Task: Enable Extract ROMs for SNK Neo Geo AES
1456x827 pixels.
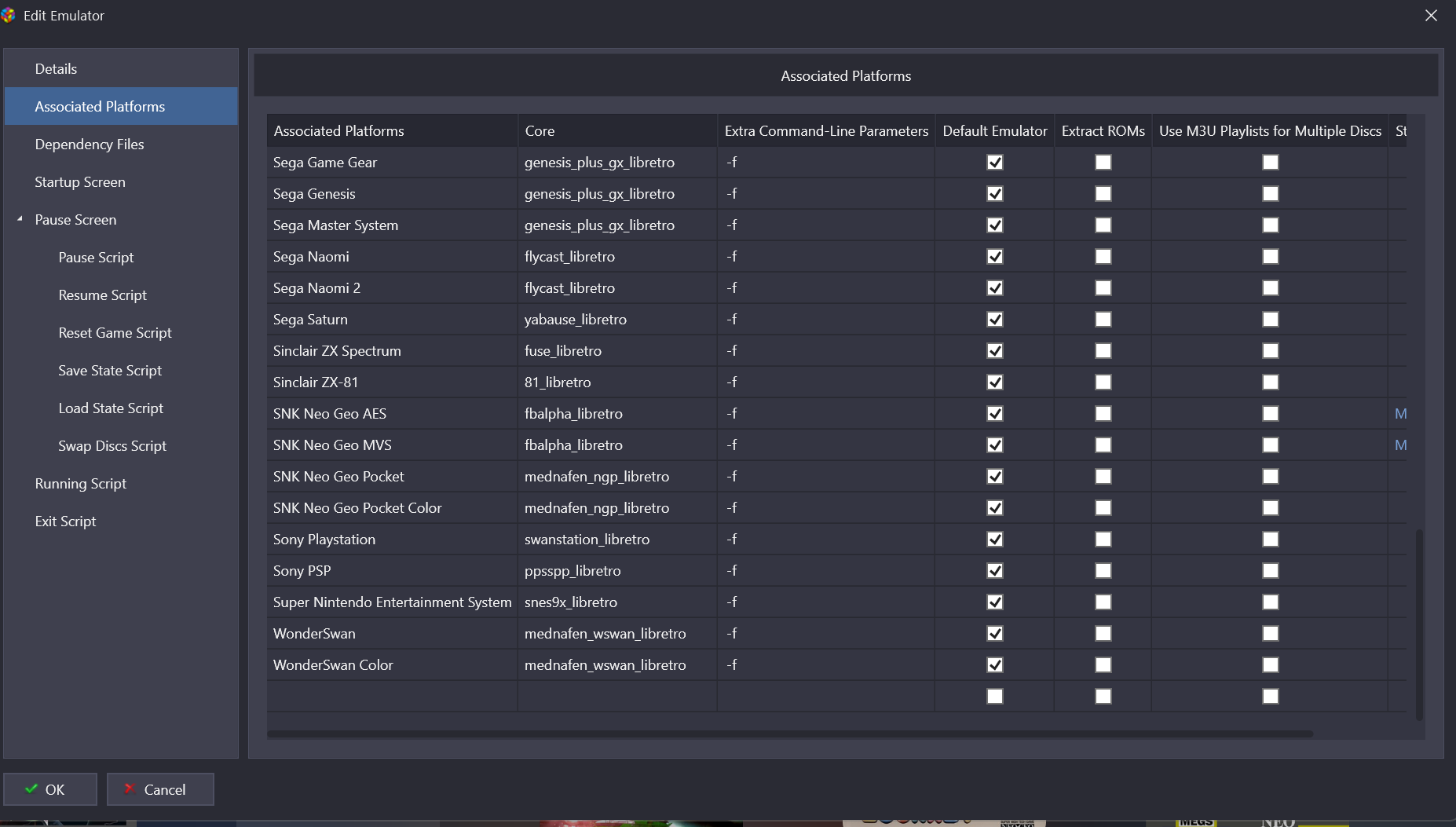Action: point(1103,413)
